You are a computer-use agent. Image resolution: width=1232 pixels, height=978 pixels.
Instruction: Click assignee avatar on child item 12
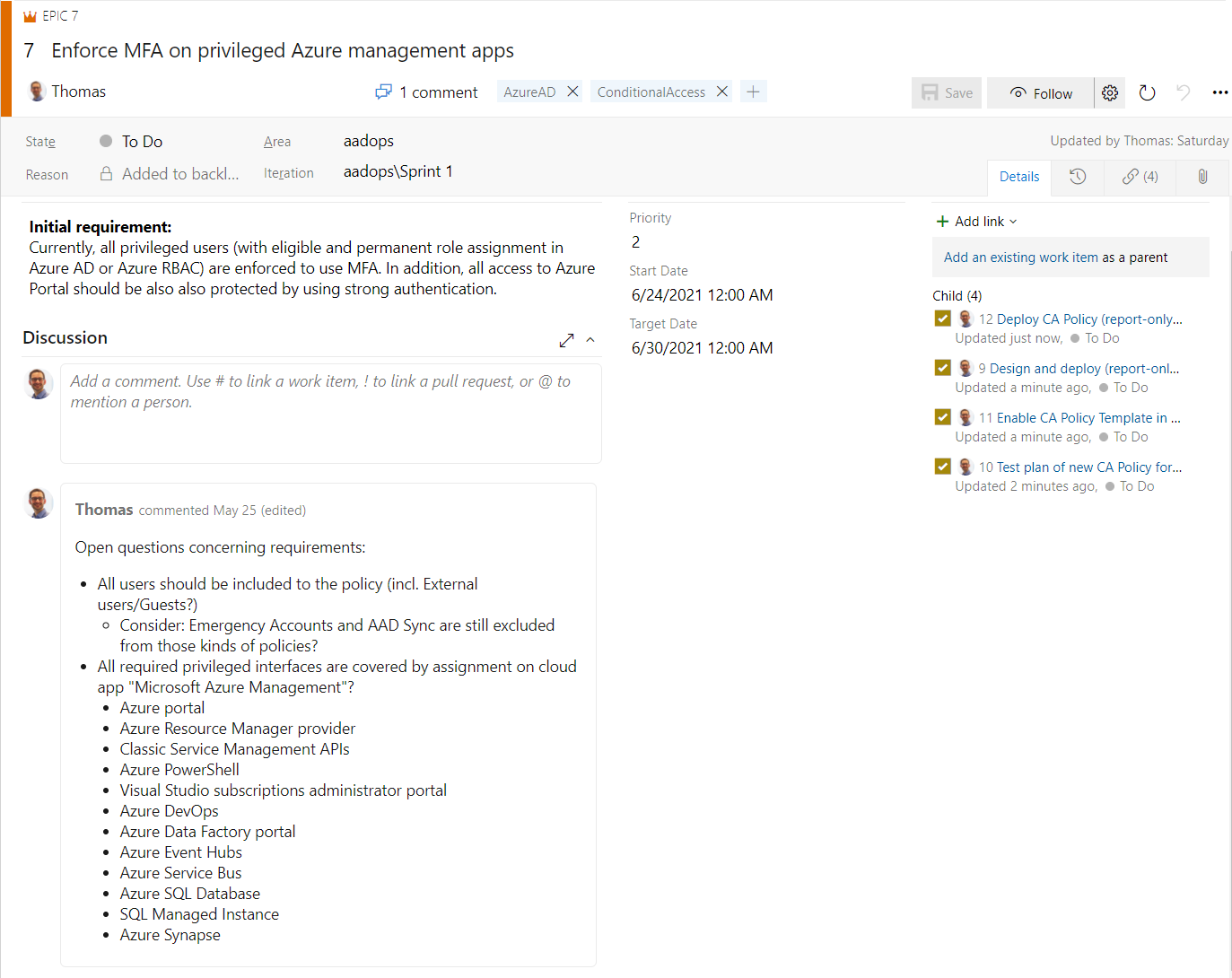[x=966, y=319]
